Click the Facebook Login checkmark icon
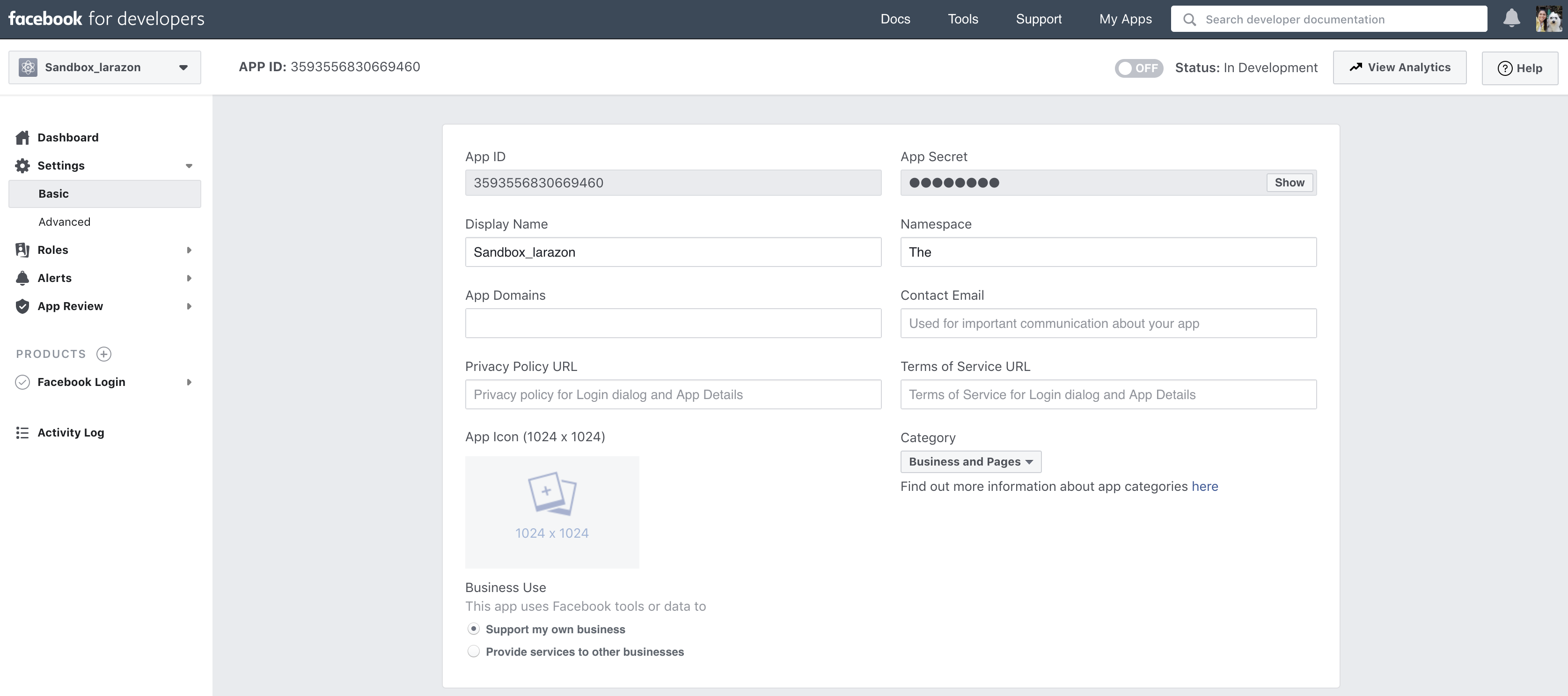Viewport: 1568px width, 696px height. [x=22, y=382]
